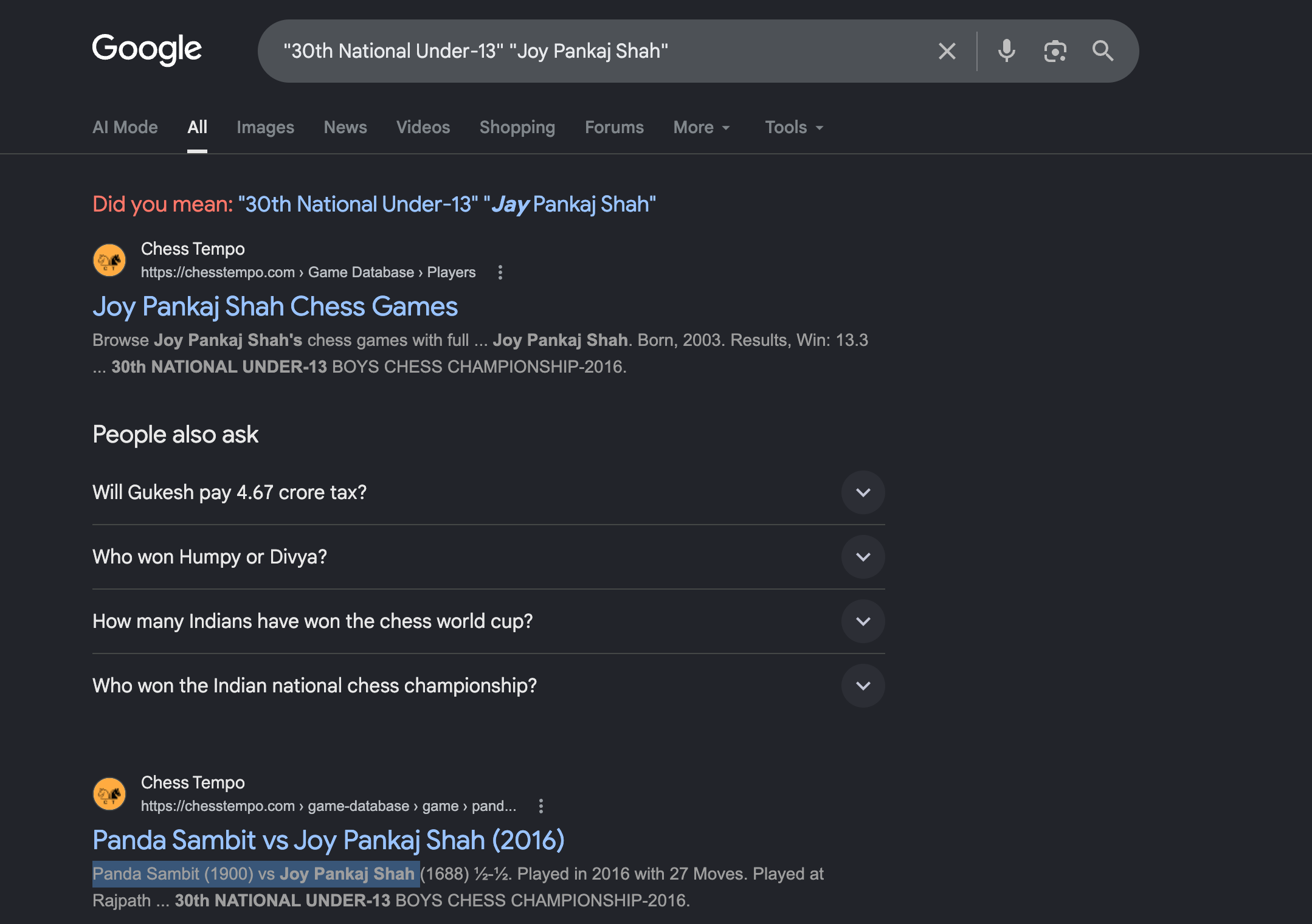
Task: Open the three-dot menu beside Game Database › Players
Action: click(x=500, y=272)
